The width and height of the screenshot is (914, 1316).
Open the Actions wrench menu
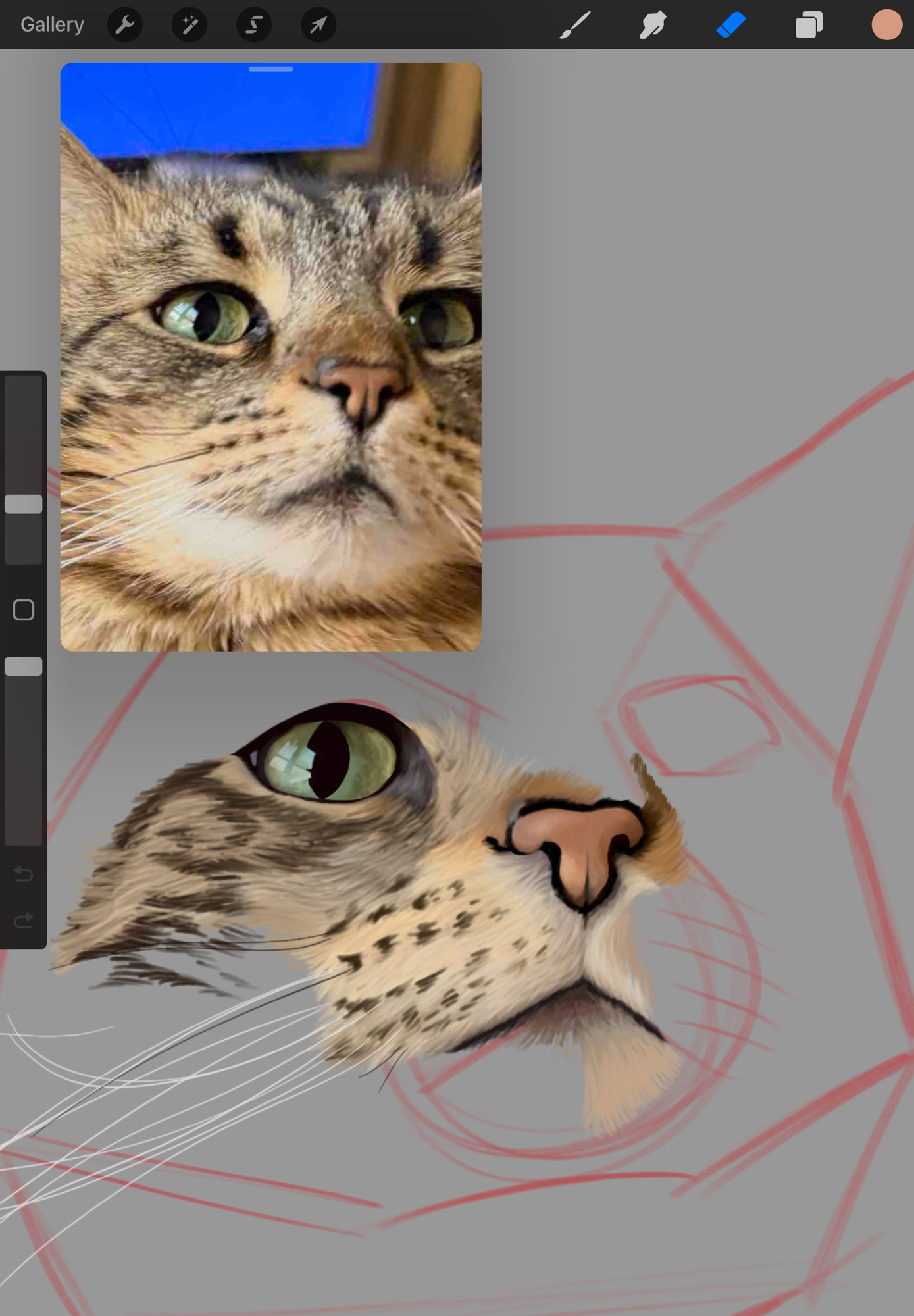(x=124, y=25)
